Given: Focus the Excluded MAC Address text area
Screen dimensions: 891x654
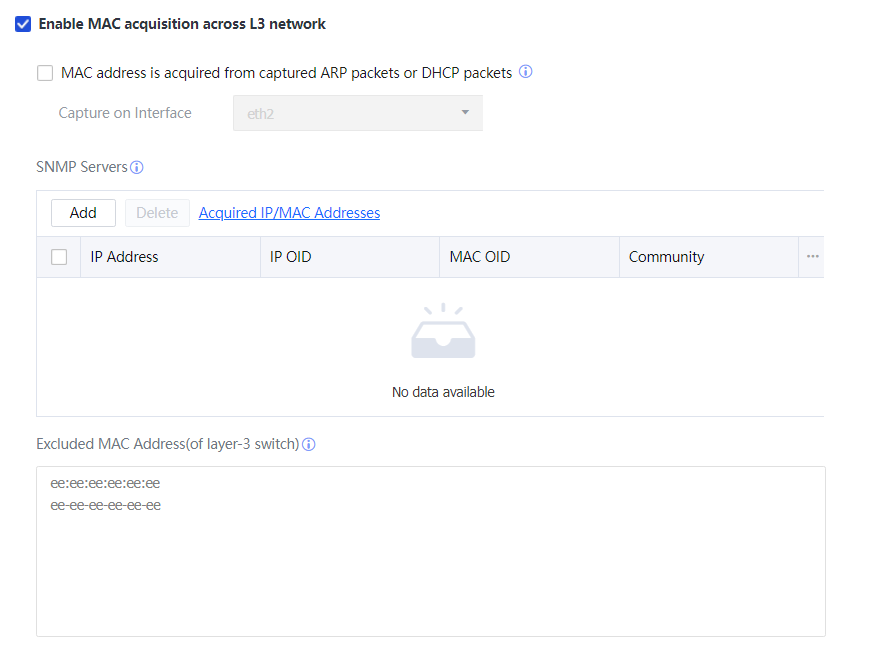Looking at the screenshot, I should pos(430,560).
